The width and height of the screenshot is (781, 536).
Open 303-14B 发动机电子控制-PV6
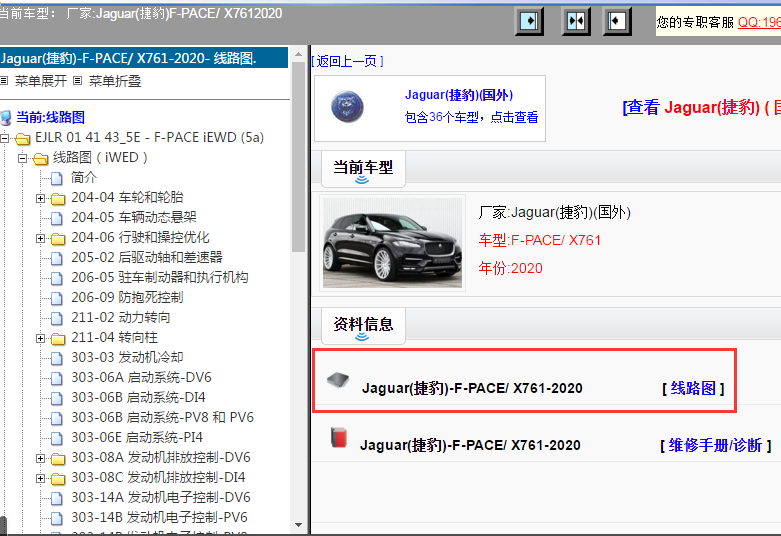(159, 517)
